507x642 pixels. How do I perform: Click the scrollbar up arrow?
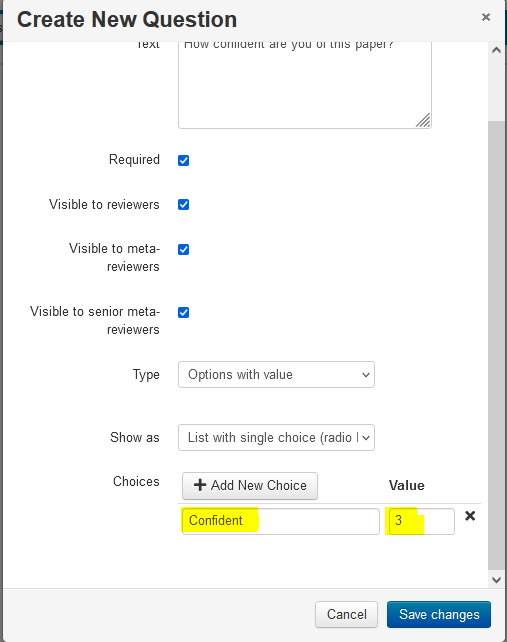point(496,50)
